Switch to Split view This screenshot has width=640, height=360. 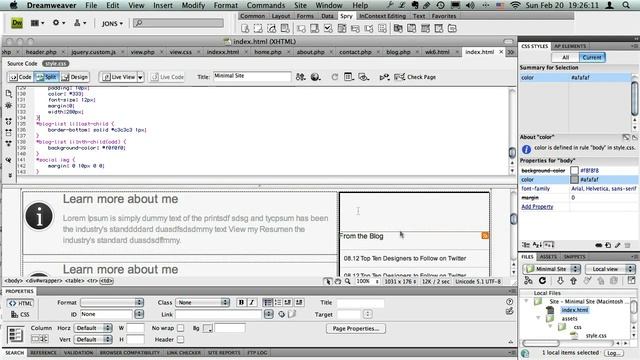pyautogui.click(x=46, y=77)
